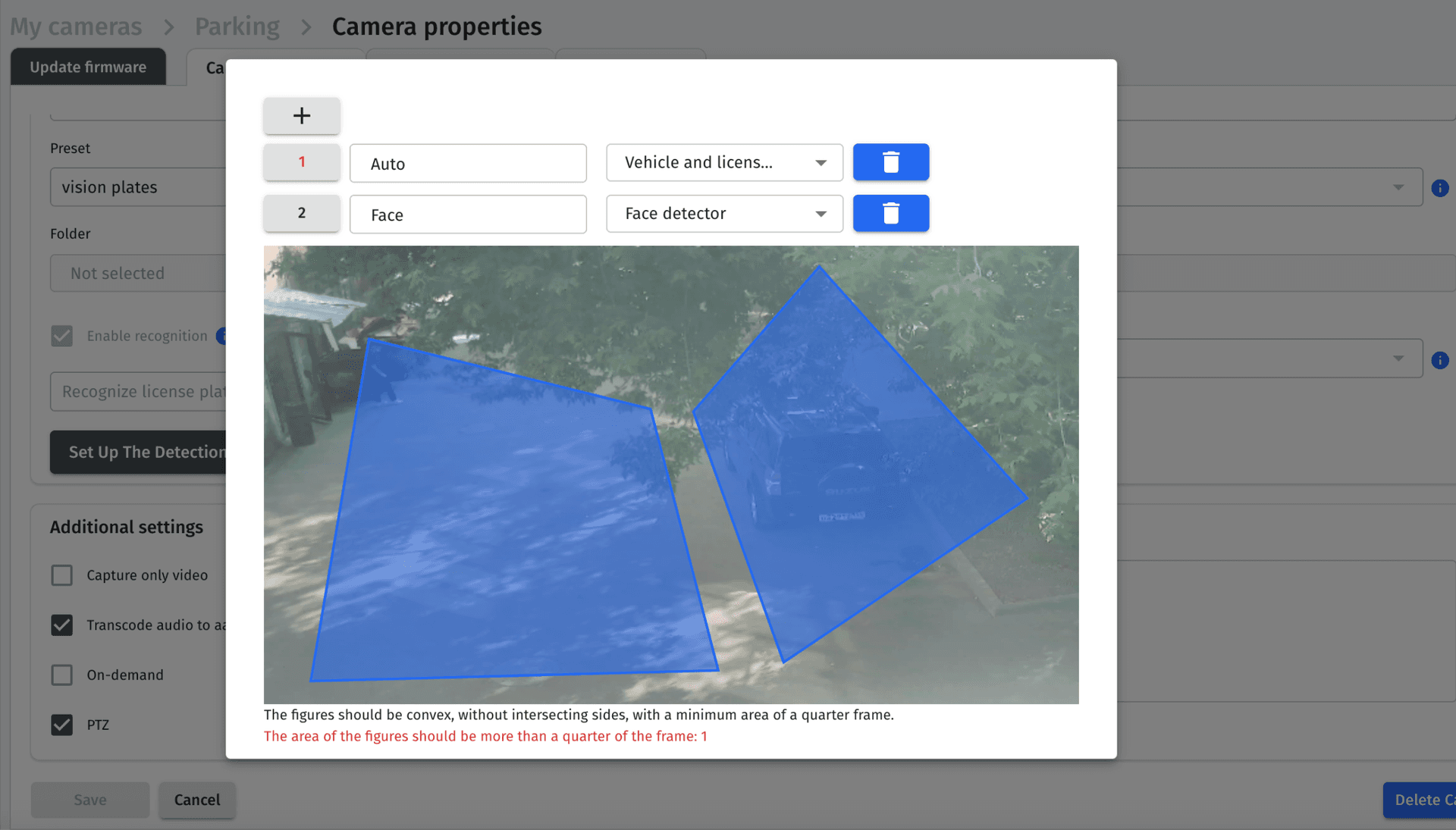This screenshot has width=1456, height=830.
Task: Click info icon next to Preset dropdown
Action: (1439, 188)
